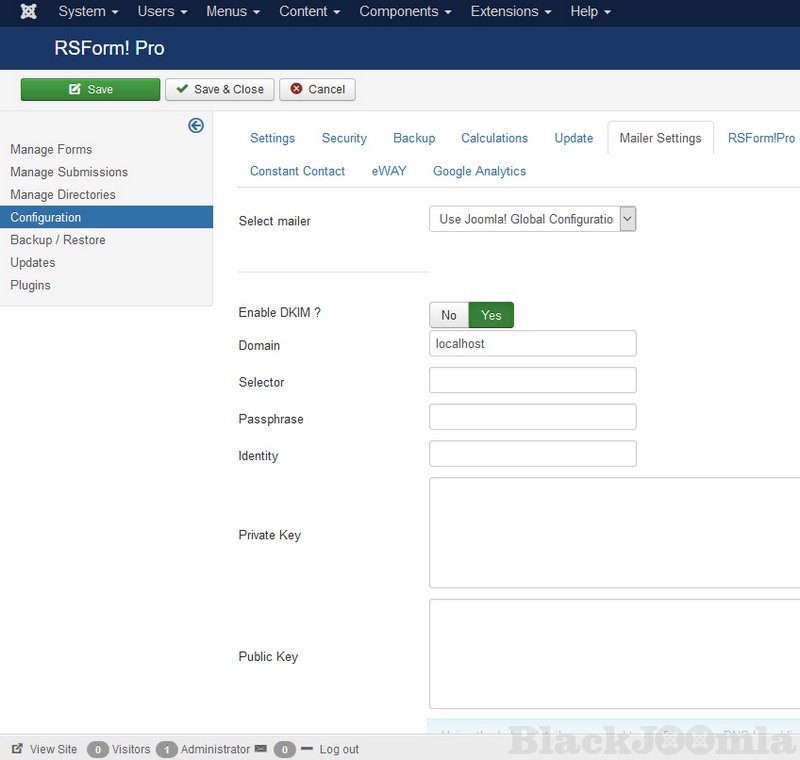Viewport: 800px width, 760px height.
Task: Click the View Site external link icon
Action: click(x=17, y=749)
